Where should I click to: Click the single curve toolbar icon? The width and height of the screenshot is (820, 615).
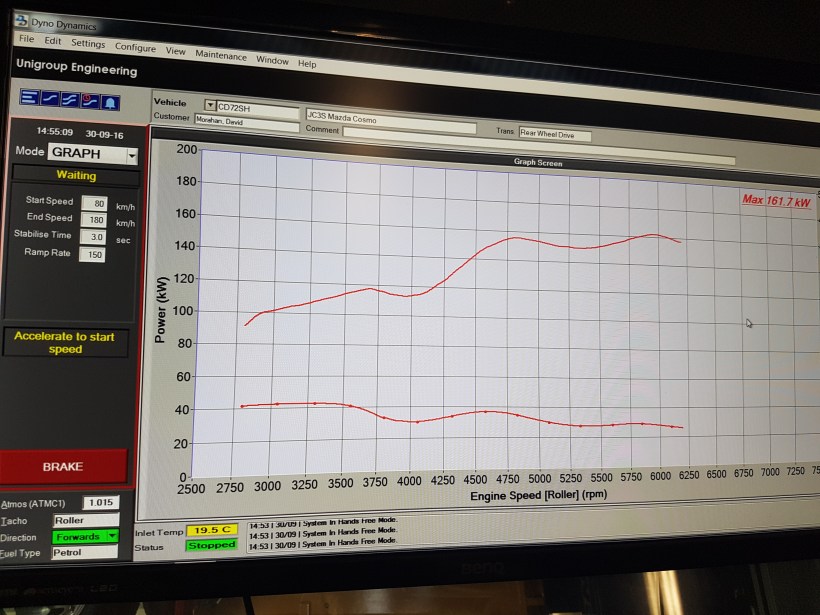tap(49, 99)
